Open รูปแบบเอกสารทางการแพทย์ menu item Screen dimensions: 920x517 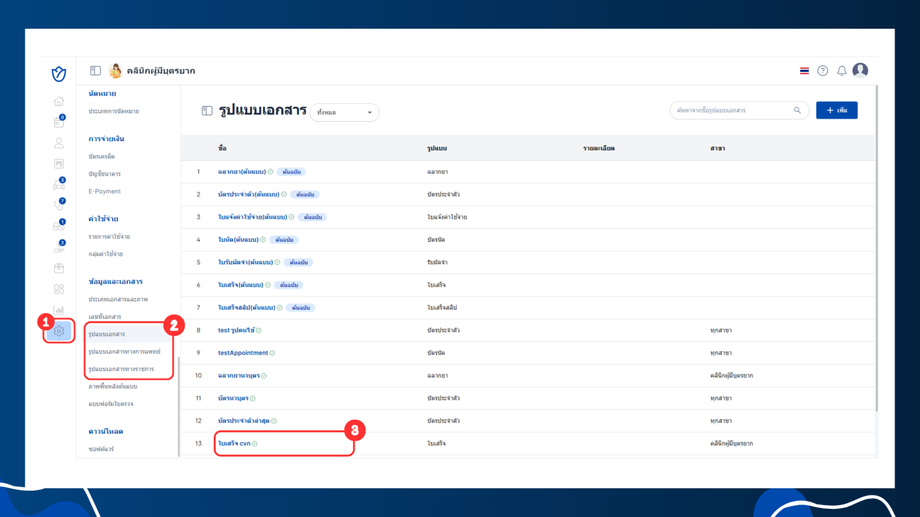[124, 352]
